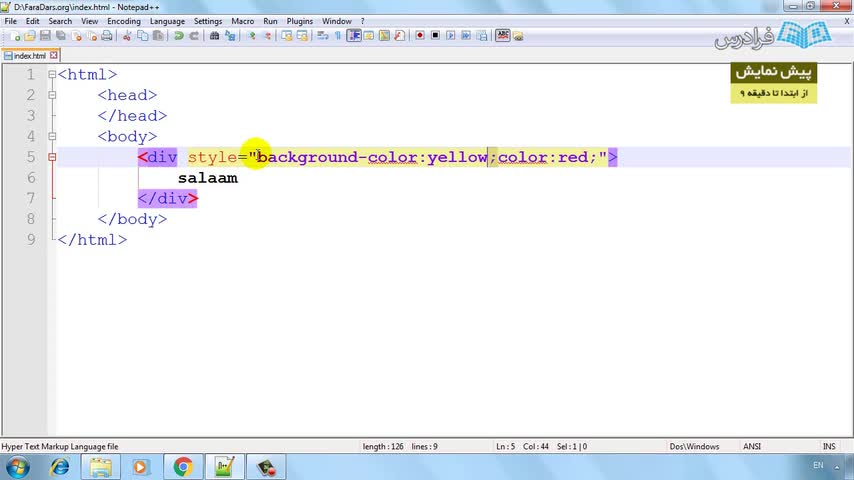This screenshot has height=480, width=854.
Task: Open the Plugins menu
Action: pos(300,21)
